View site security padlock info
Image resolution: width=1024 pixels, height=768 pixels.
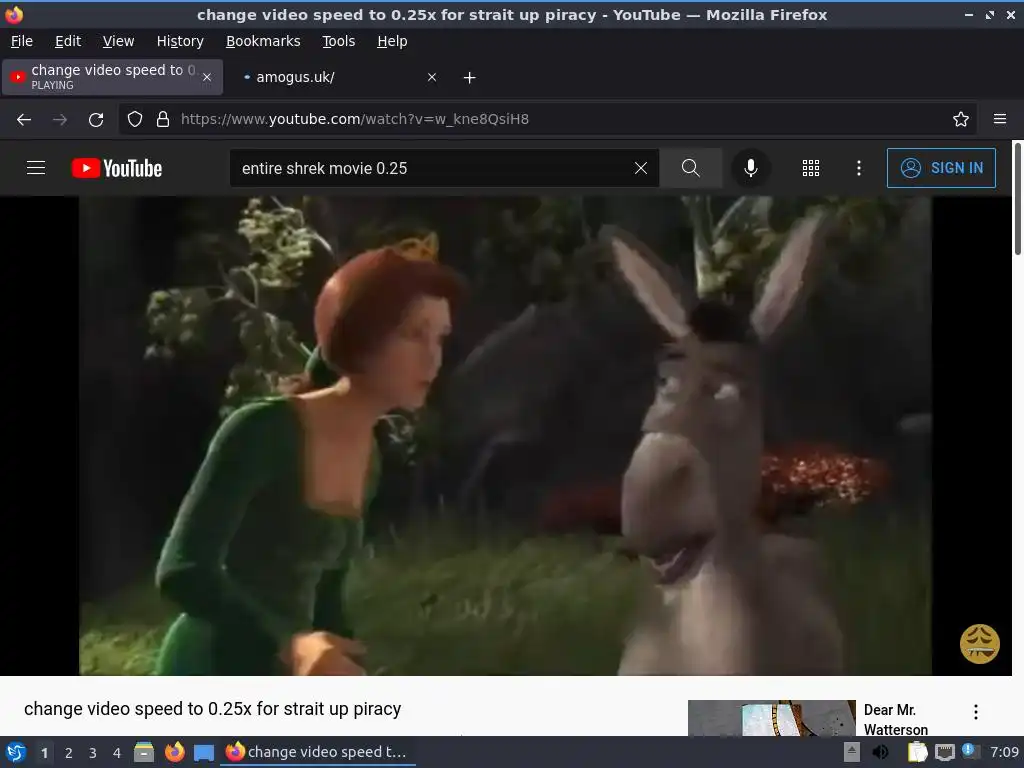click(x=163, y=119)
